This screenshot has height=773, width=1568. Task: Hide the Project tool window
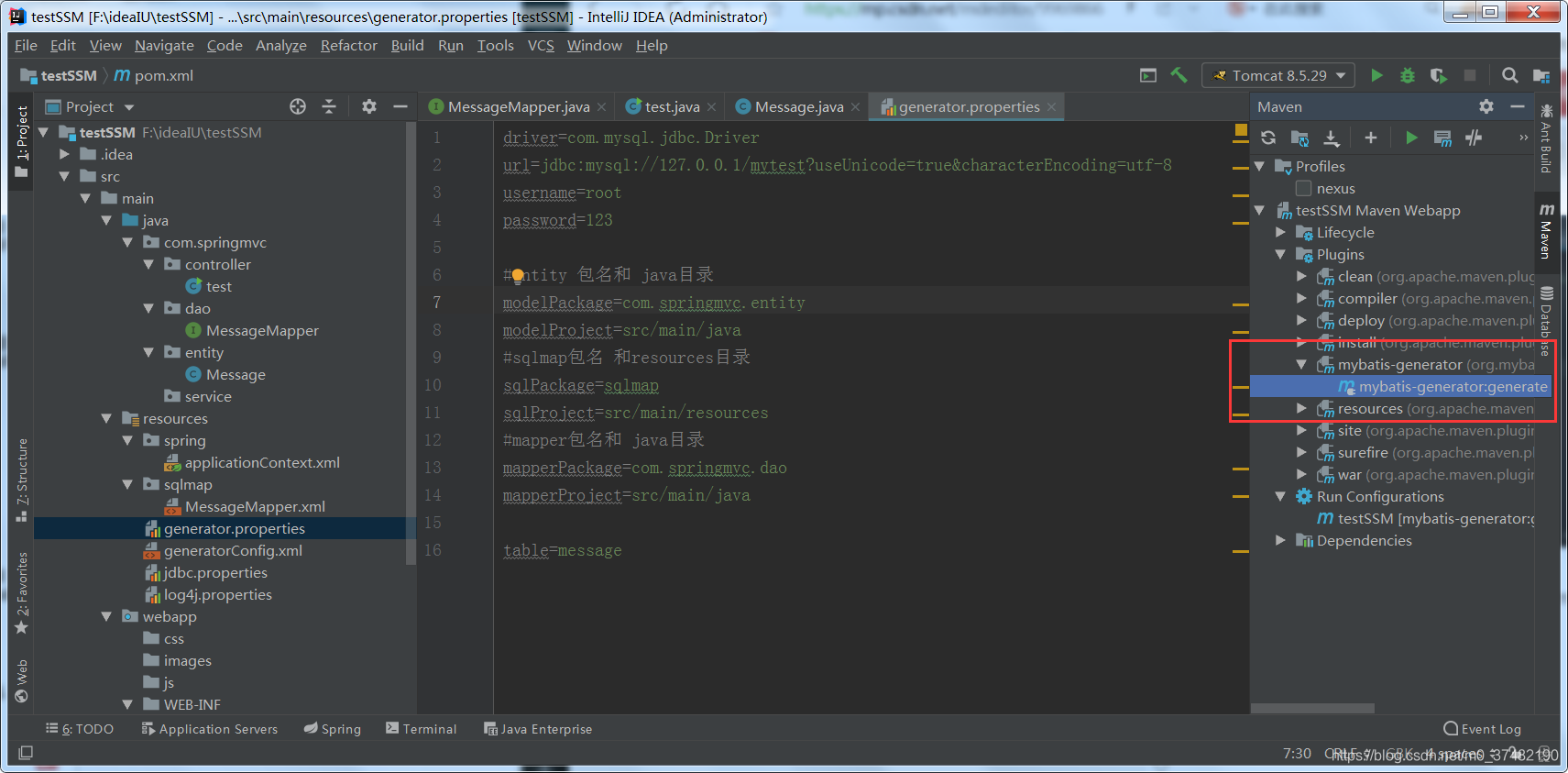(400, 106)
